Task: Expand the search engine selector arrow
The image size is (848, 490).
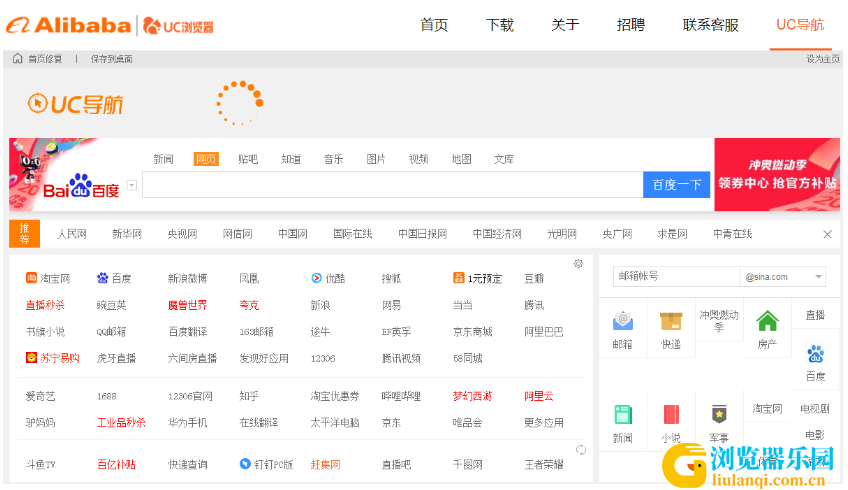Action: [131, 185]
